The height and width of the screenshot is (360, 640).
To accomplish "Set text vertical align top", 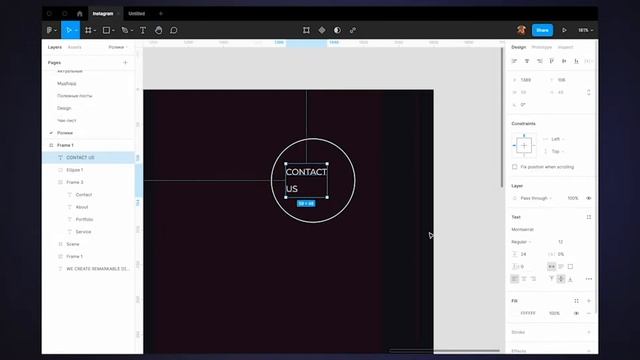I will click(x=551, y=279).
